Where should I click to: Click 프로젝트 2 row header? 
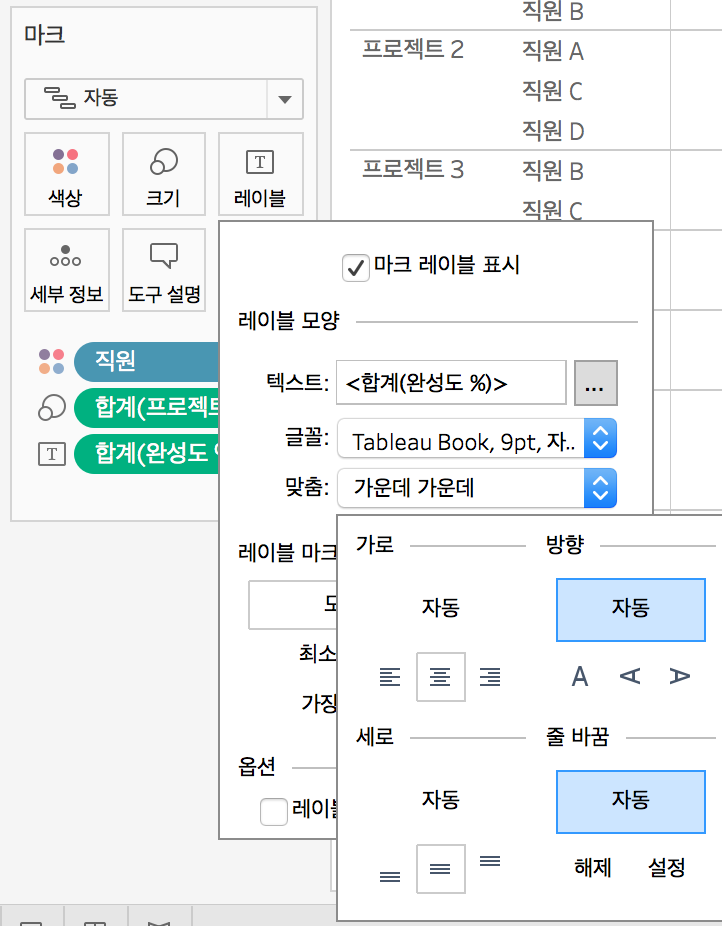413,49
